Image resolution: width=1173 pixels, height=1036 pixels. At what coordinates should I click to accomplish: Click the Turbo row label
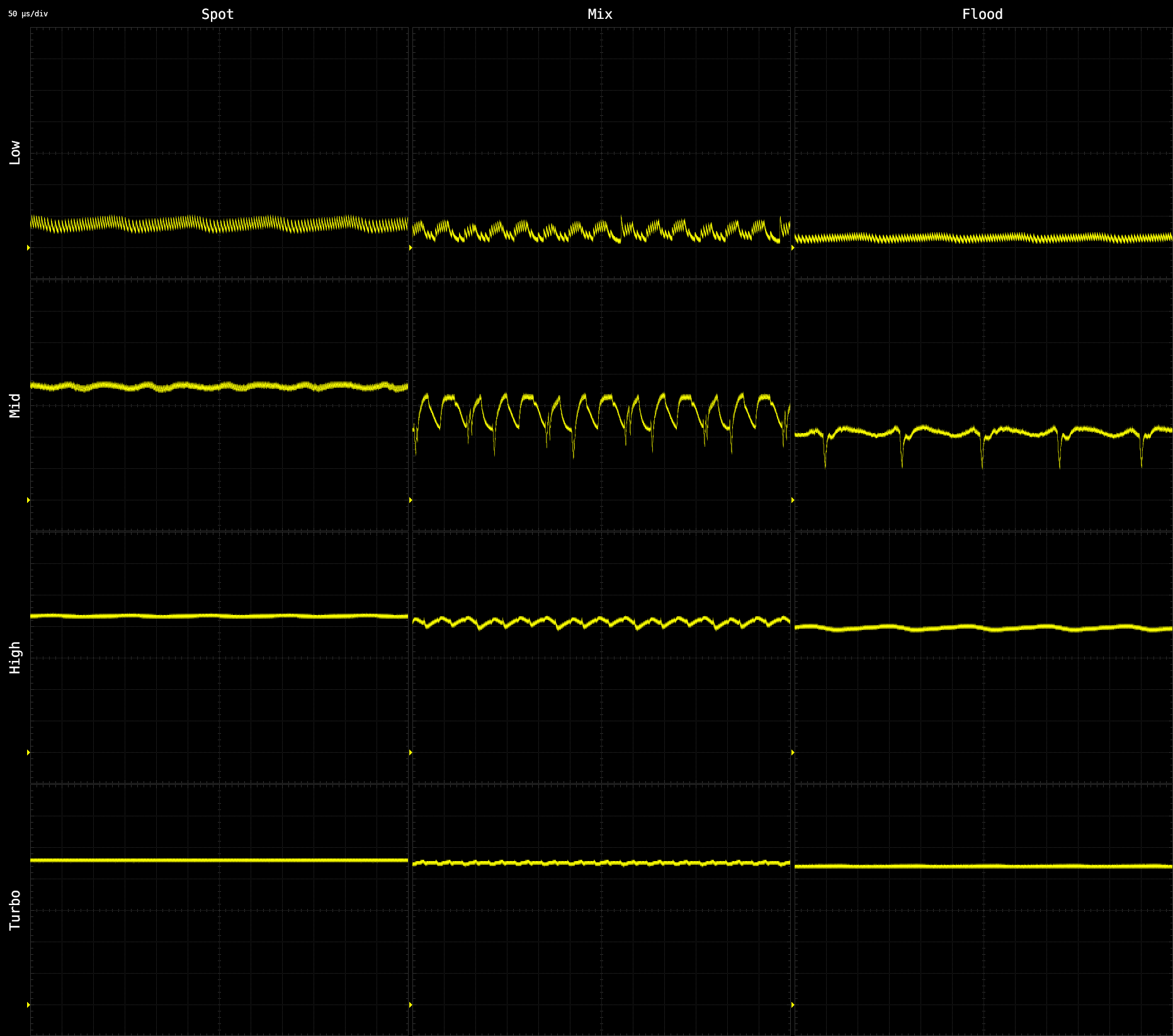14,910
